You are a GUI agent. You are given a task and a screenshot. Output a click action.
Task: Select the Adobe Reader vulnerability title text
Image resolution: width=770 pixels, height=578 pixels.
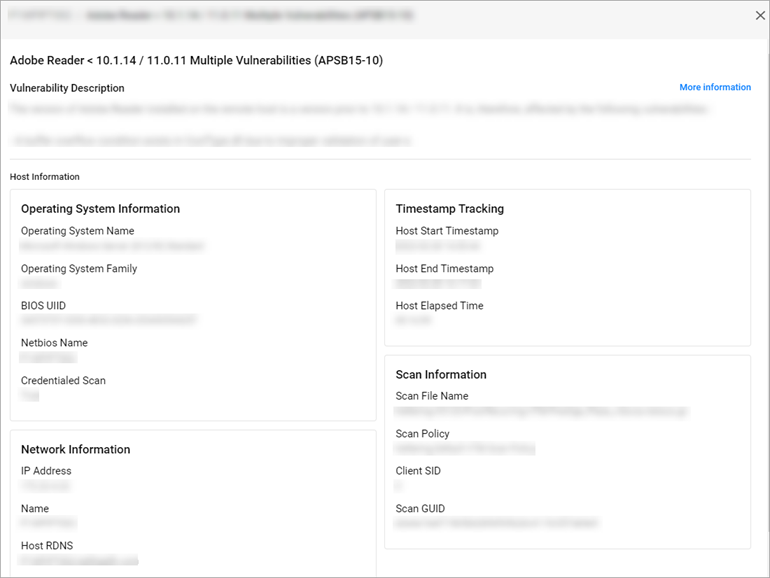[196, 60]
